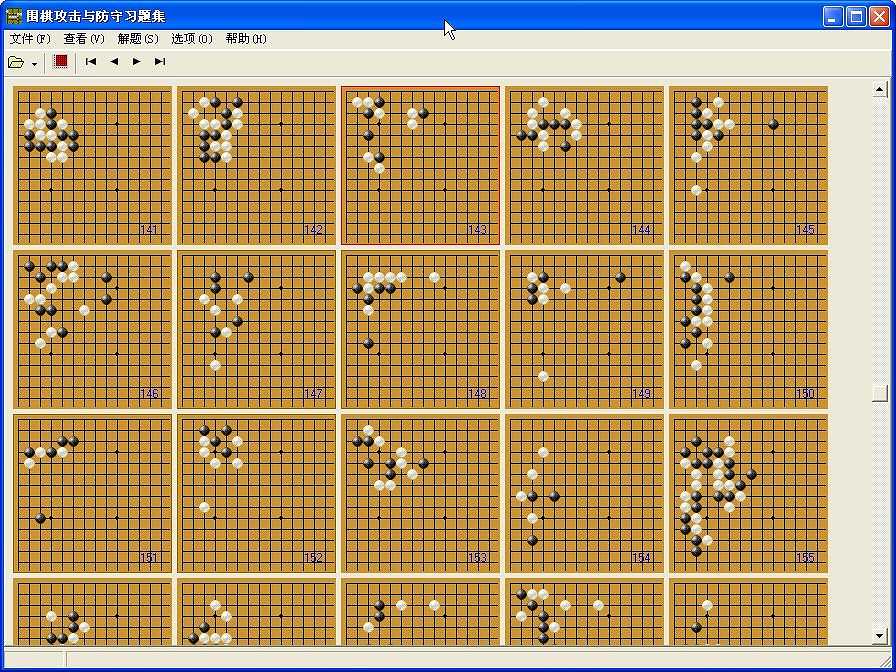Select Go problem board 141
This screenshot has width=896, height=672.
[92, 166]
